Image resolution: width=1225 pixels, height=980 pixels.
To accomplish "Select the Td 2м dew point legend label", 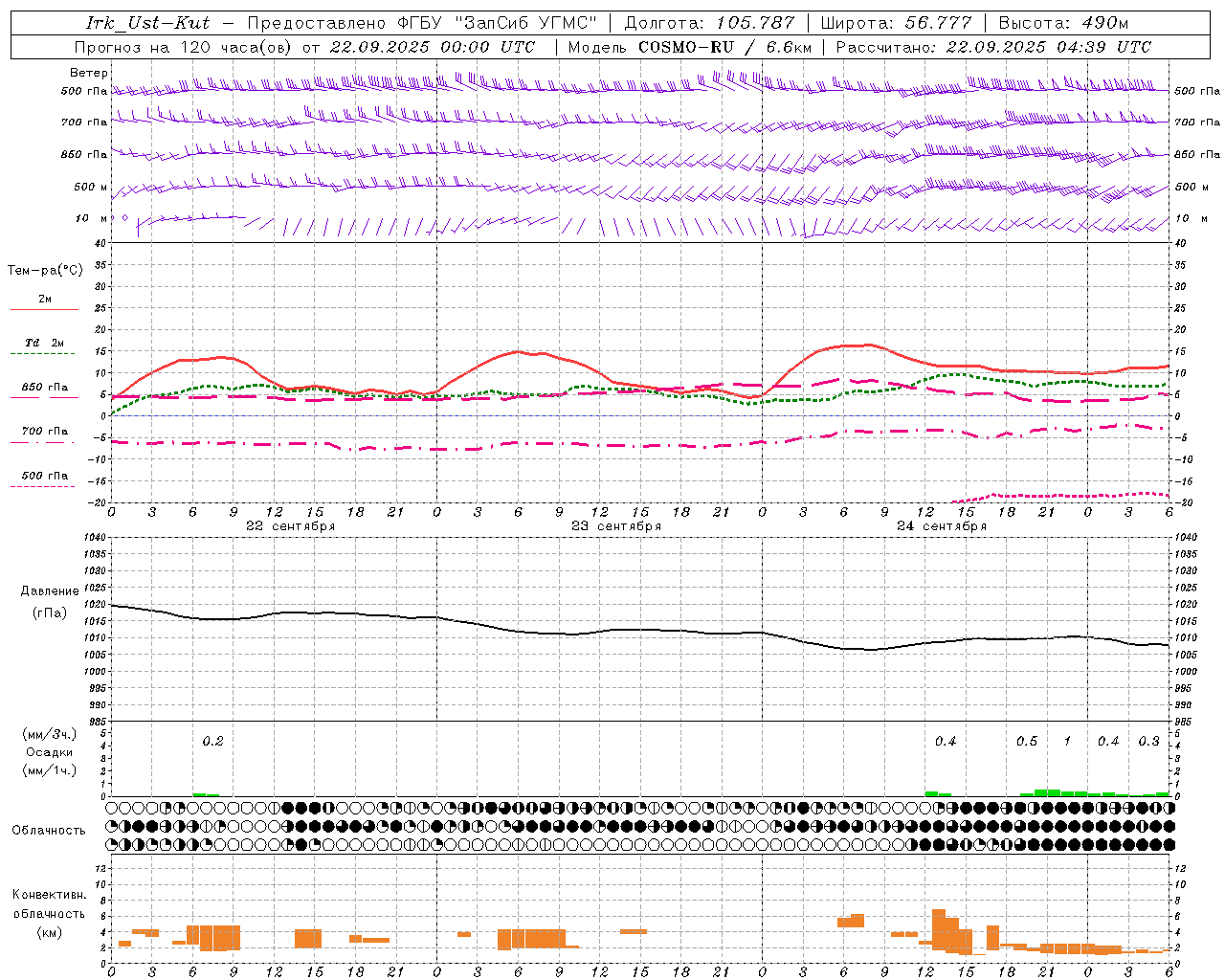I will point(45,342).
